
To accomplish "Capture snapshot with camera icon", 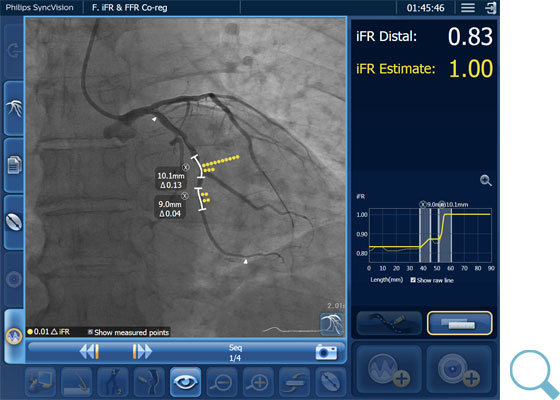I will point(326,352).
